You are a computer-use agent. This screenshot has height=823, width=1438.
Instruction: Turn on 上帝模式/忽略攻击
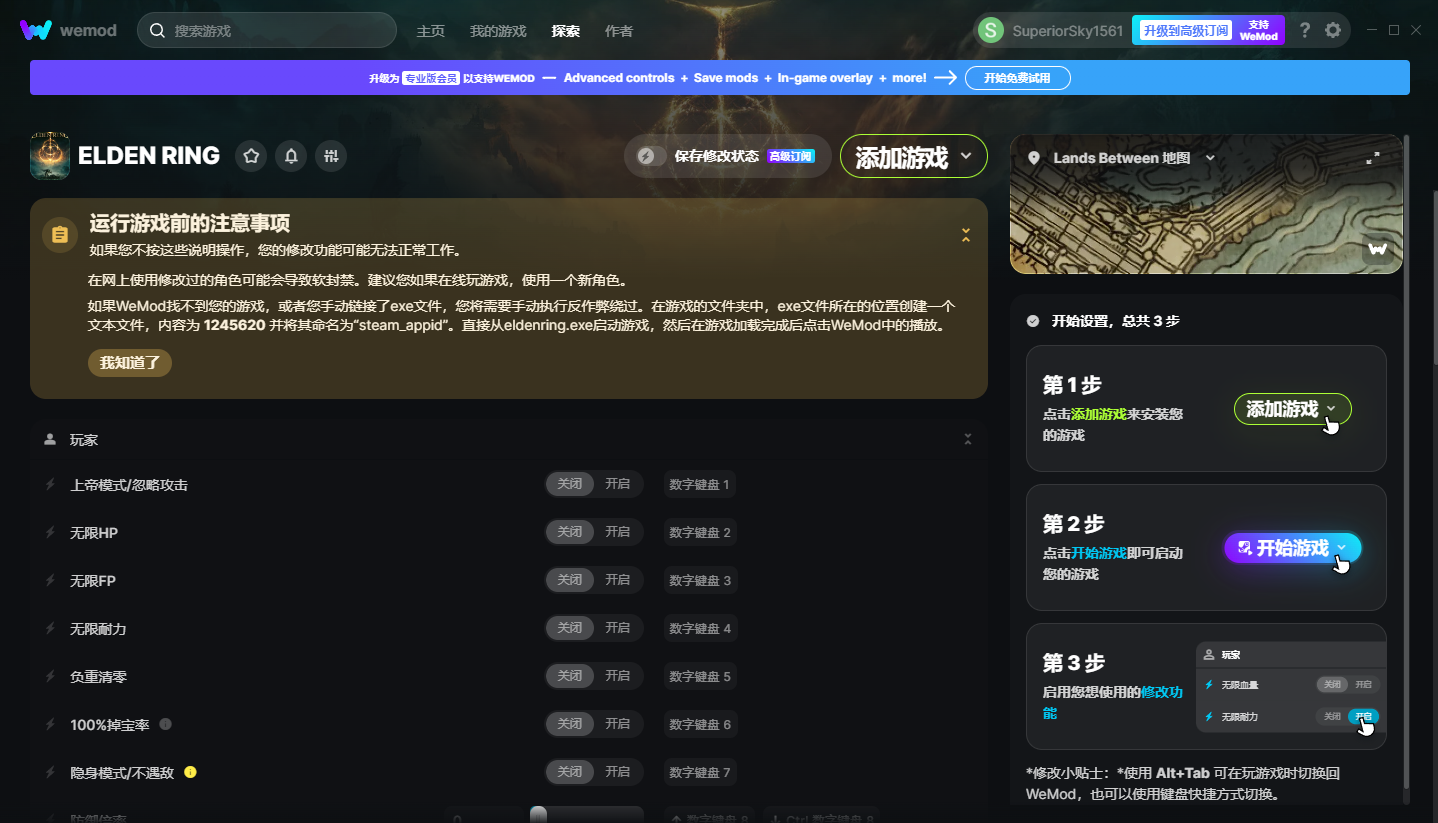coord(617,483)
